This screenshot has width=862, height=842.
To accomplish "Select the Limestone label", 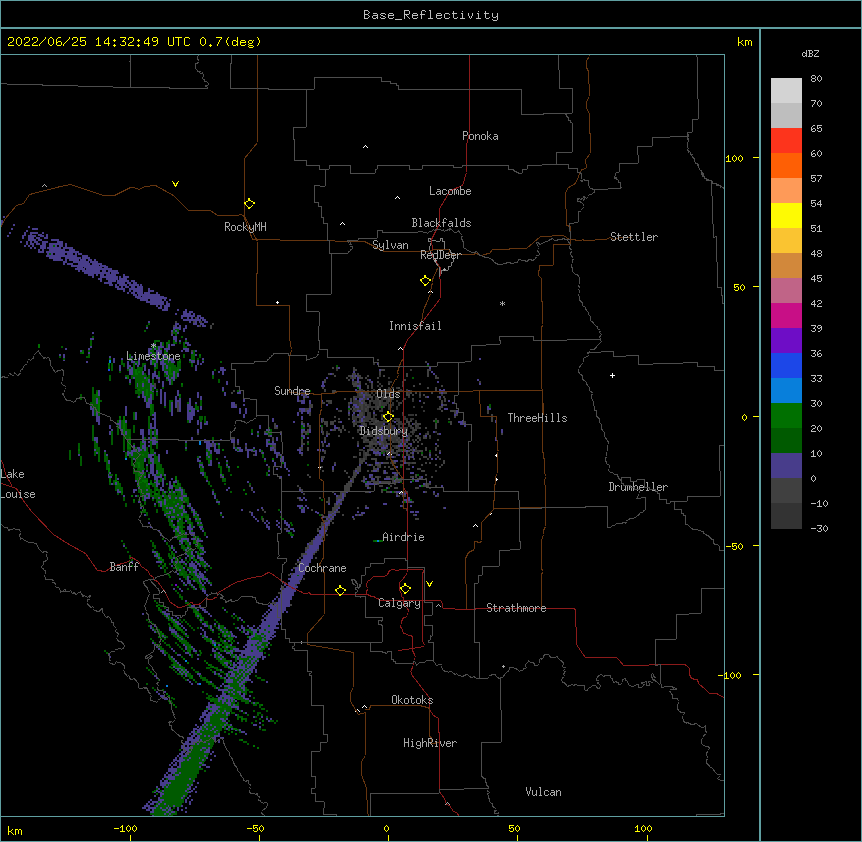I will (153, 356).
